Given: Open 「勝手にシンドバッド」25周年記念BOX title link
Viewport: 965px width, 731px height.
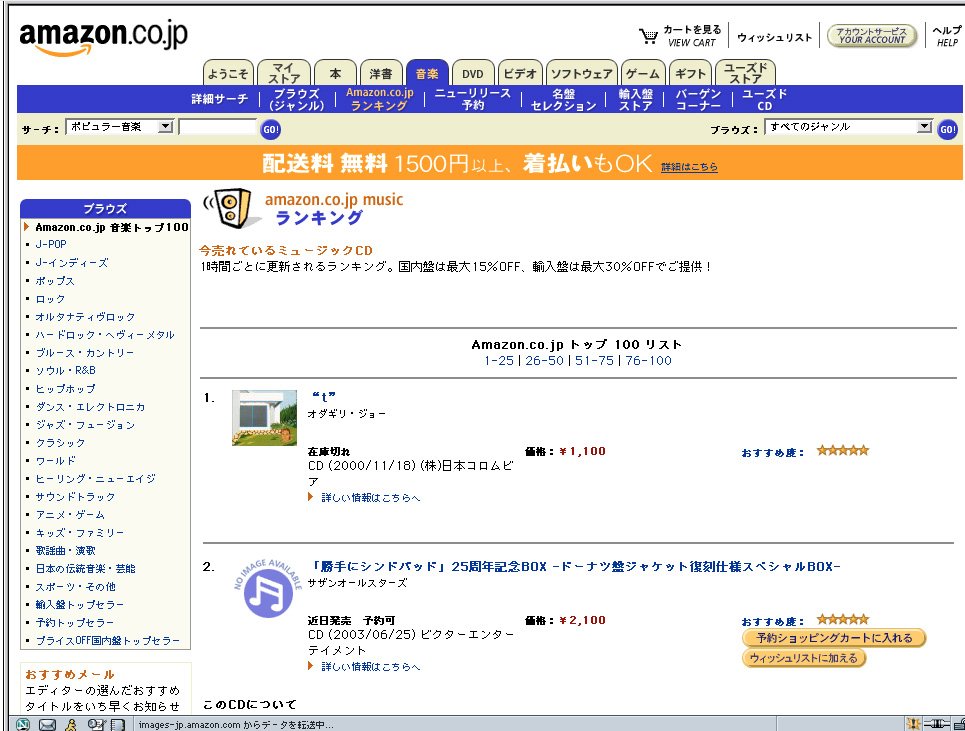Looking at the screenshot, I should 575,566.
